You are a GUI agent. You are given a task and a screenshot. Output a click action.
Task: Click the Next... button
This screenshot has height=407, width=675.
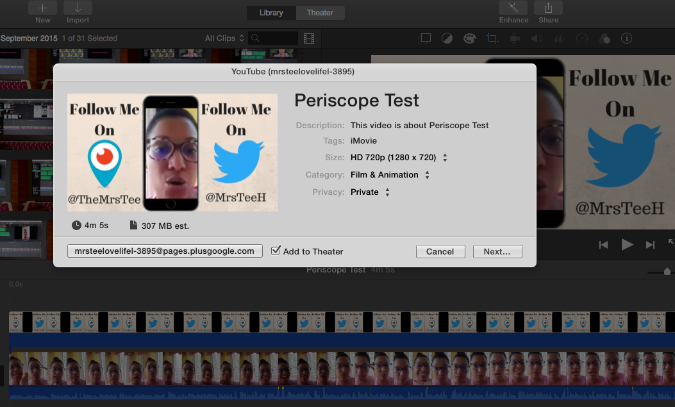pyautogui.click(x=498, y=252)
